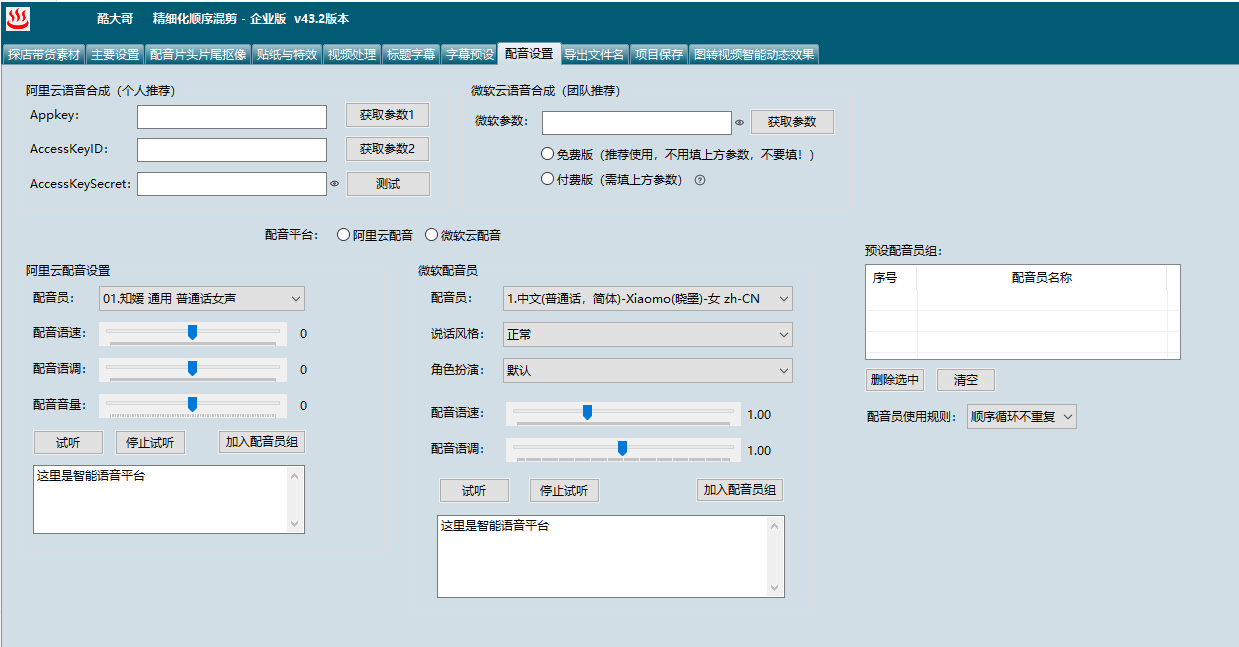Choose 阿里云配音 as the dubbing platform
This screenshot has height=647, width=1239.
pos(343,235)
